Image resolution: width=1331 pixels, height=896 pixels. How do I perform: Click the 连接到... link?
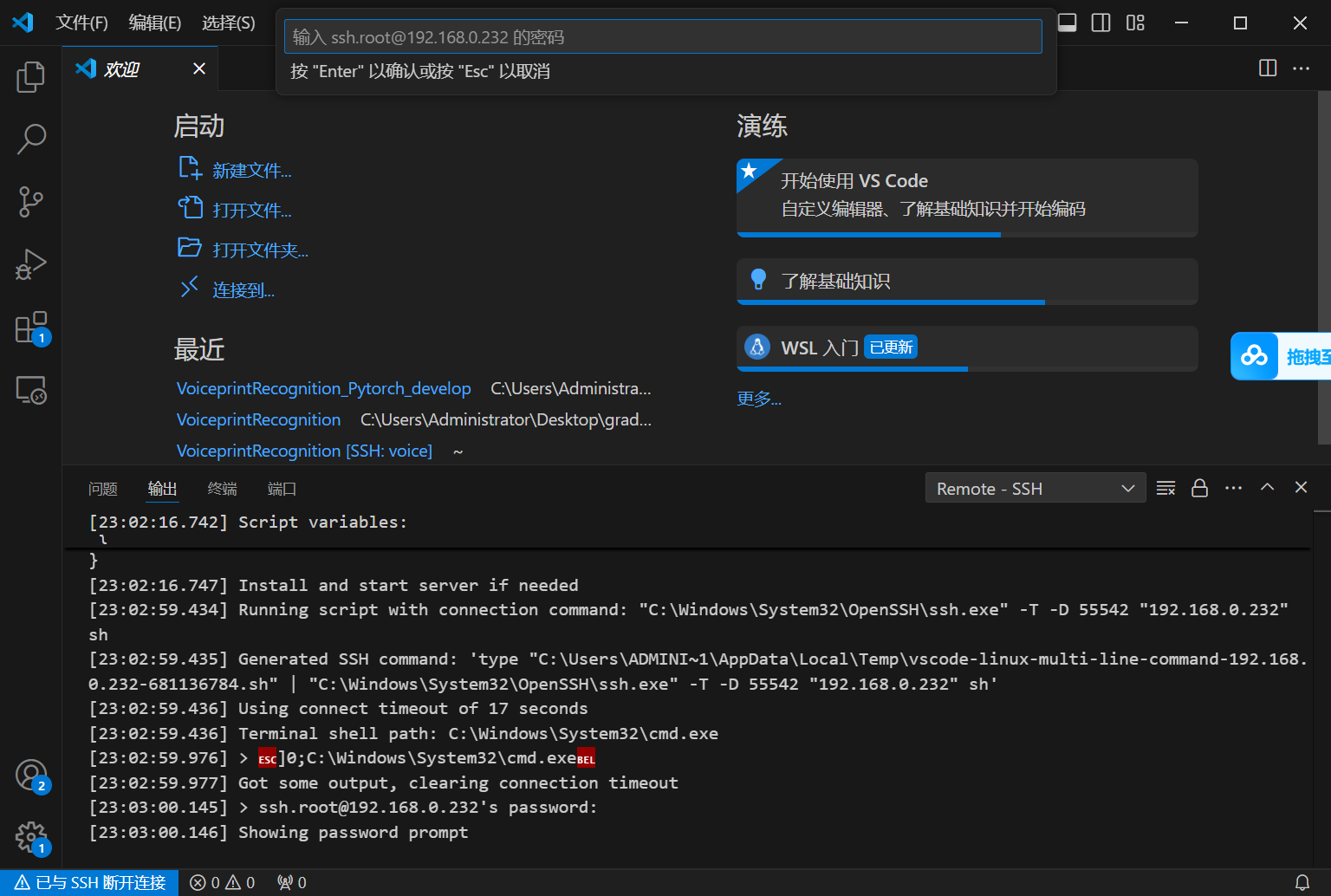[243, 290]
